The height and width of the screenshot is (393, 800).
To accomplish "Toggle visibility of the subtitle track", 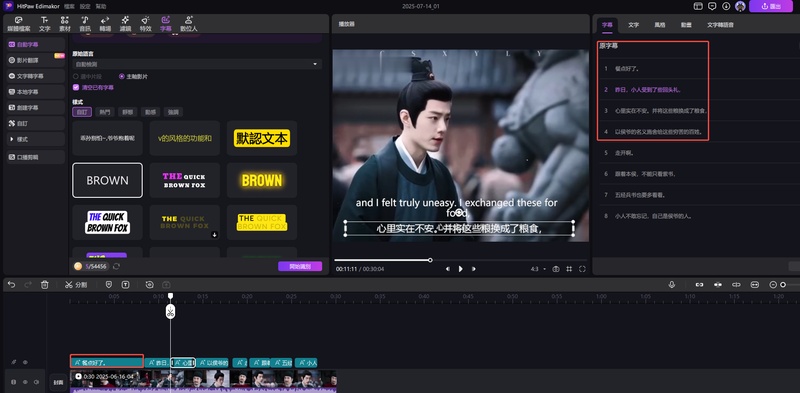I will pyautogui.click(x=25, y=362).
